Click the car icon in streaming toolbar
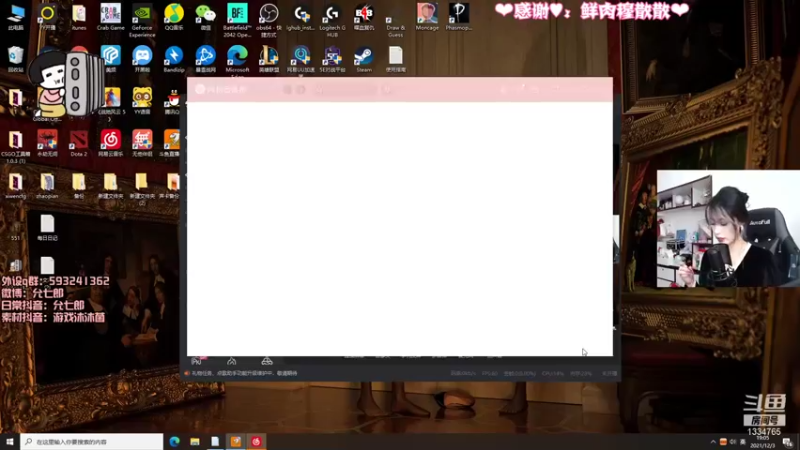Image resolution: width=800 pixels, height=450 pixels. pos(267,361)
